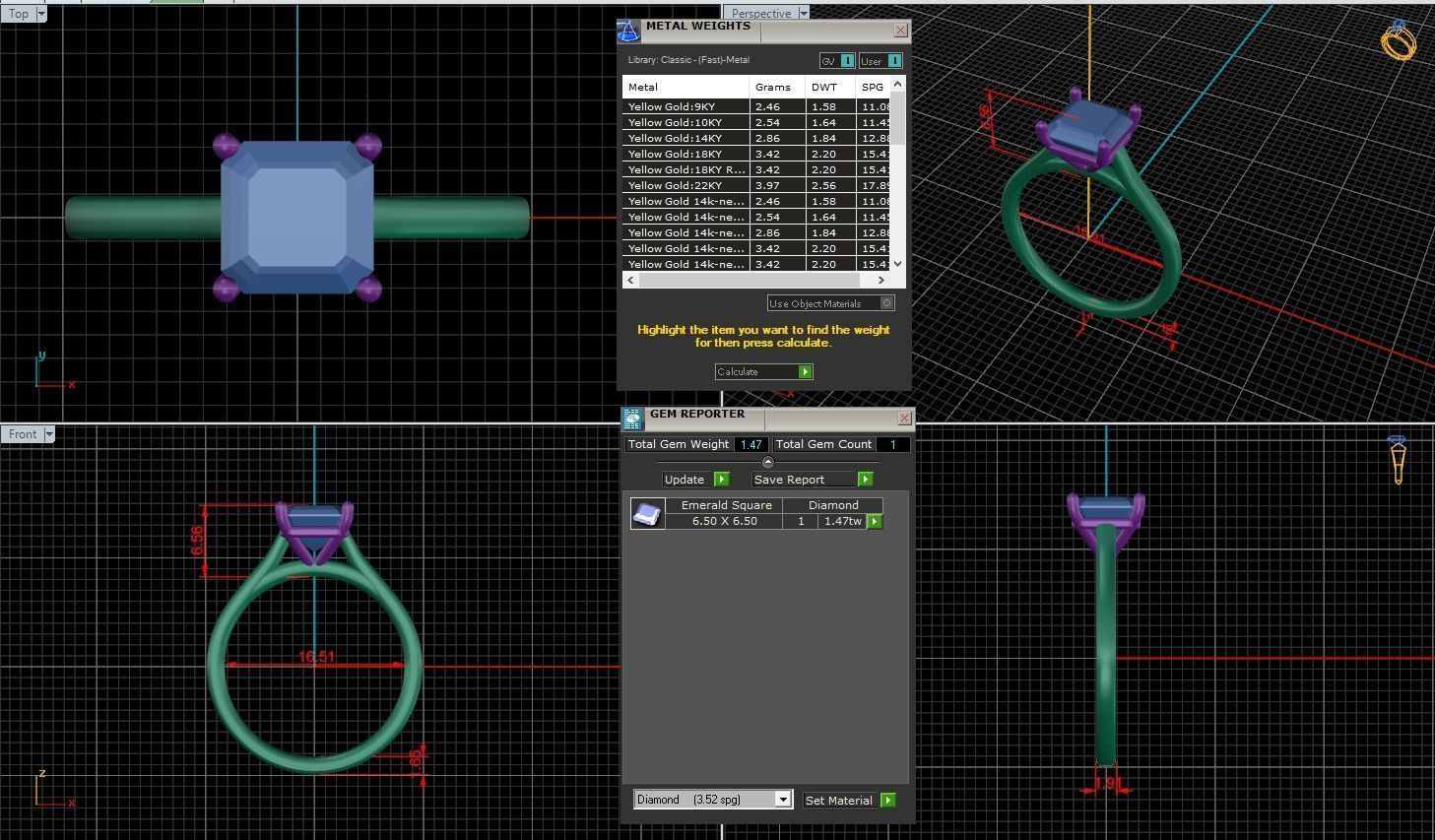Viewport: 1435px width, 840px height.
Task: Select the Yellow Gold:10KY row
Action: coord(756,122)
